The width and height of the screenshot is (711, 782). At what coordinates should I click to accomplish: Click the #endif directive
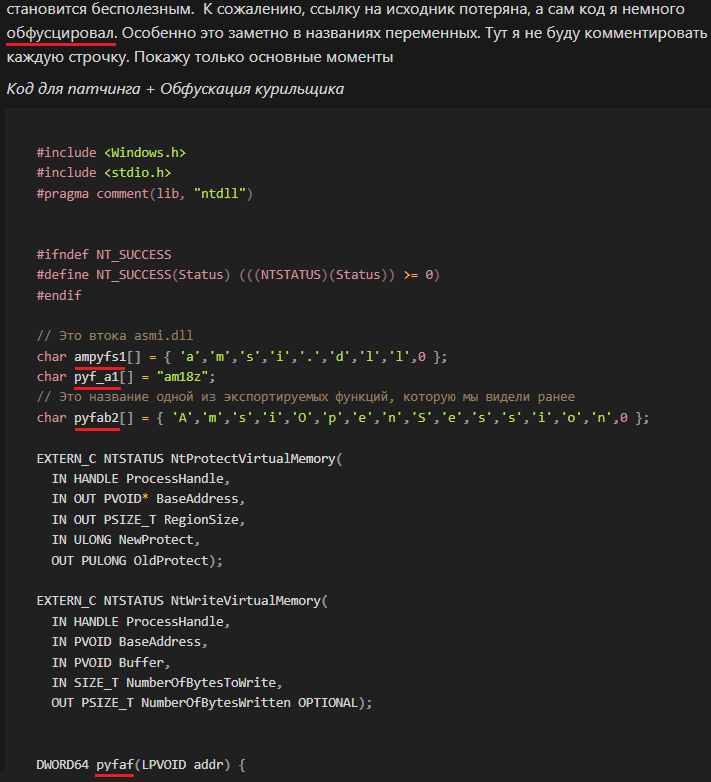point(59,295)
